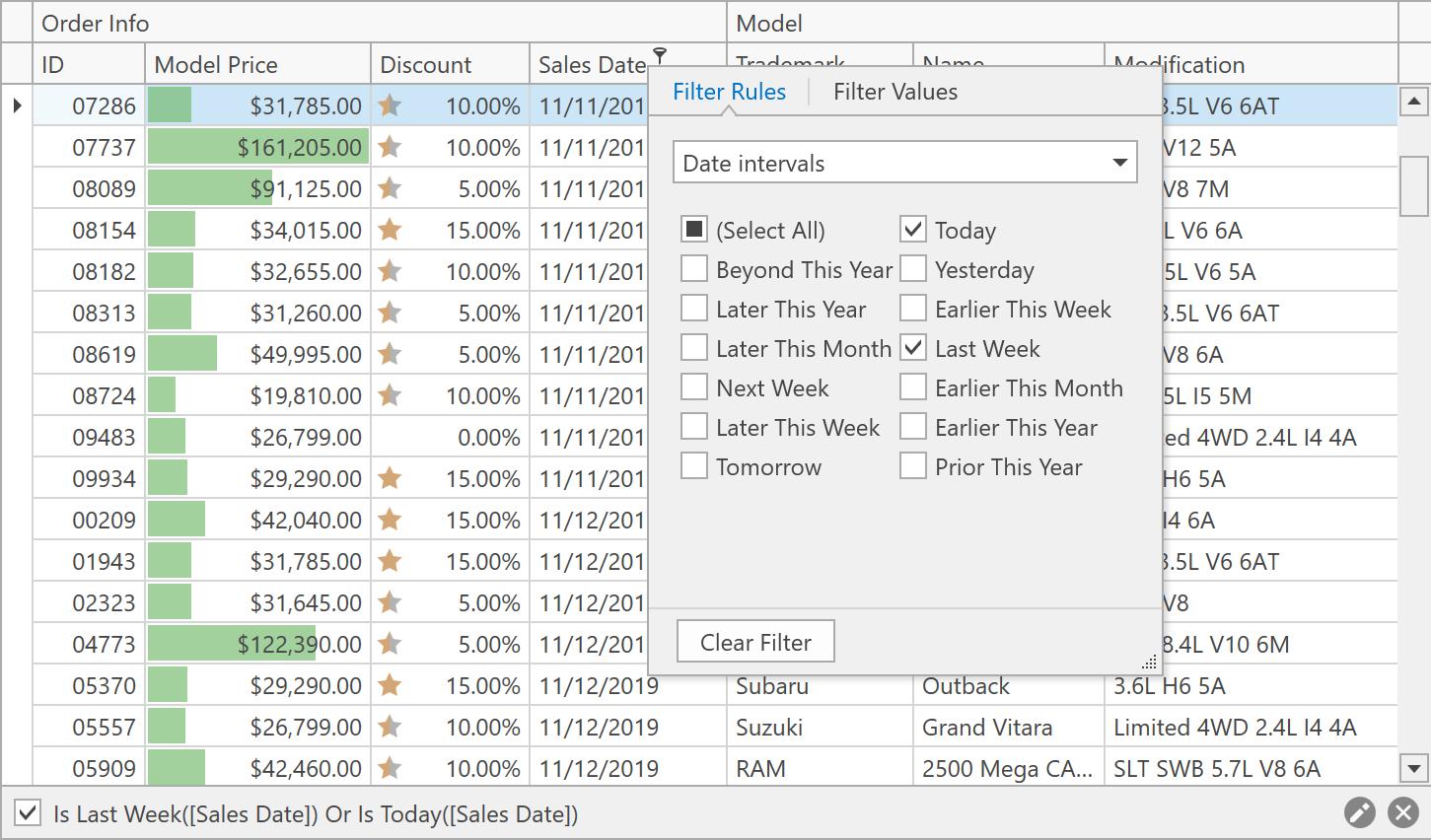1431x840 pixels.
Task: Select the Filter Rules tab
Action: point(729,92)
